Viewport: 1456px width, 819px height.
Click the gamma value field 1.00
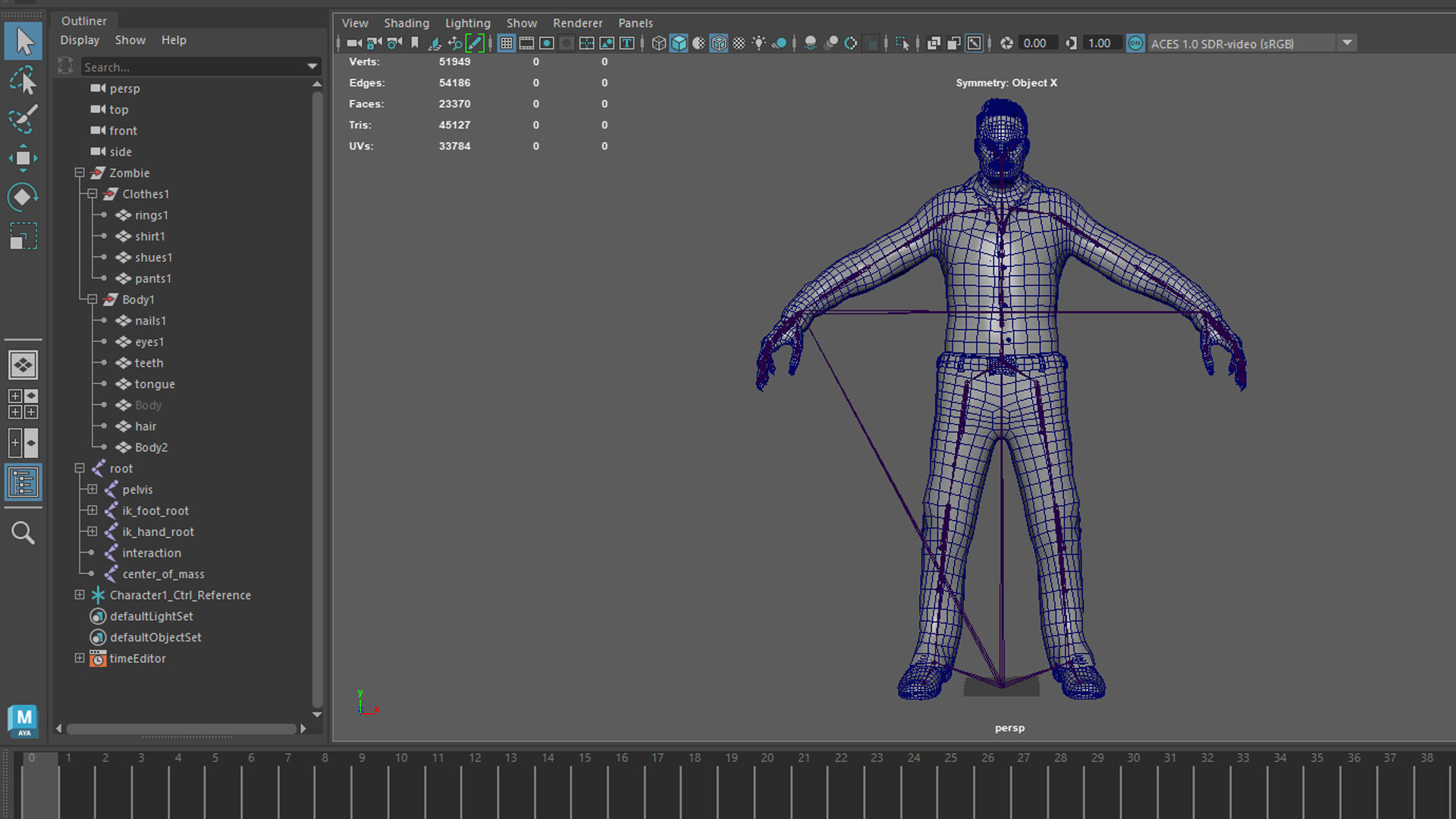pos(1103,43)
